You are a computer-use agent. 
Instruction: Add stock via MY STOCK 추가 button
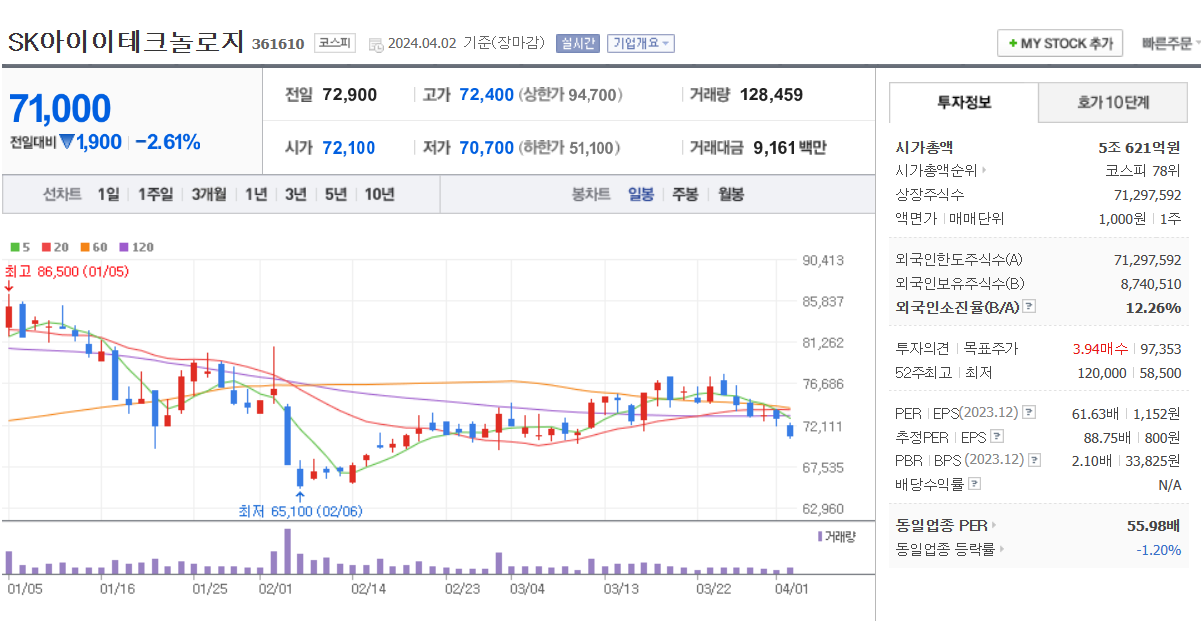[x=1060, y=44]
